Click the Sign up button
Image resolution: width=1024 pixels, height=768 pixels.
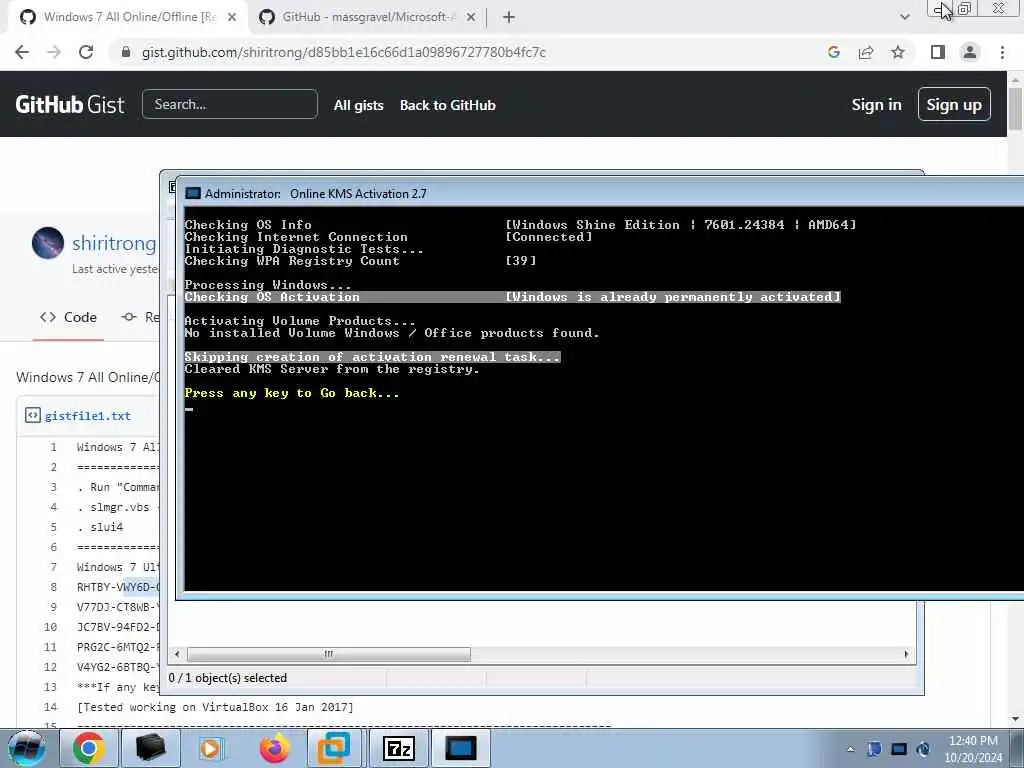point(954,104)
